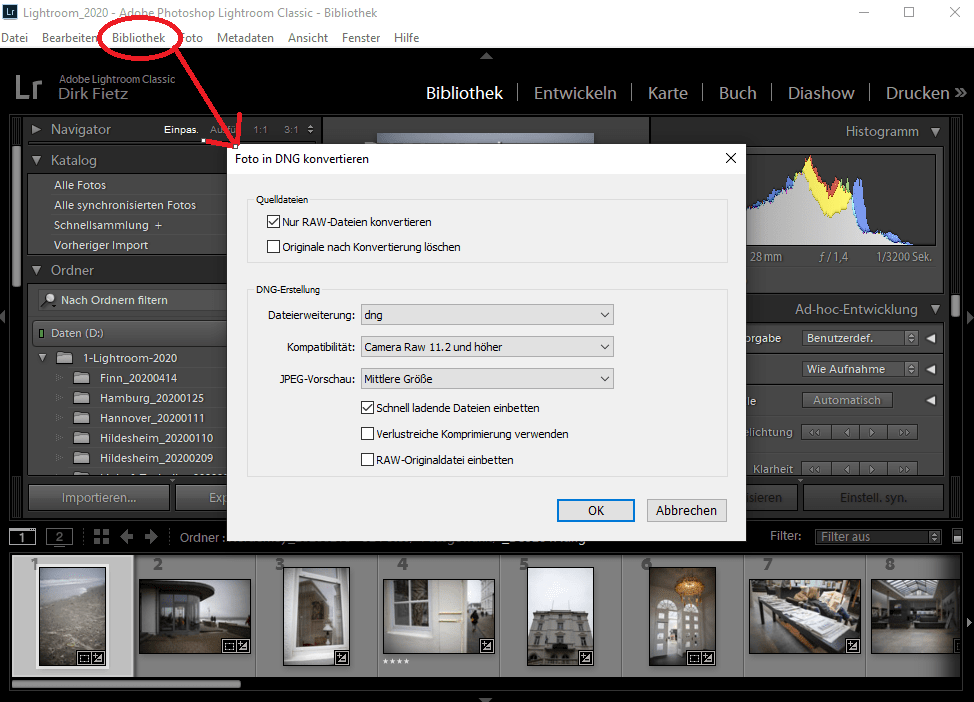
Task: Open the Fenster menu
Action: click(361, 38)
